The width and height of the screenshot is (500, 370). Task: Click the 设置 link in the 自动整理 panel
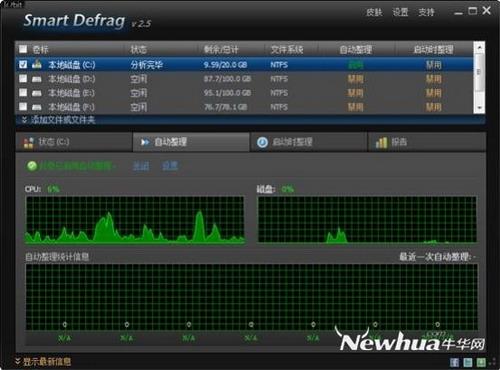170,166
